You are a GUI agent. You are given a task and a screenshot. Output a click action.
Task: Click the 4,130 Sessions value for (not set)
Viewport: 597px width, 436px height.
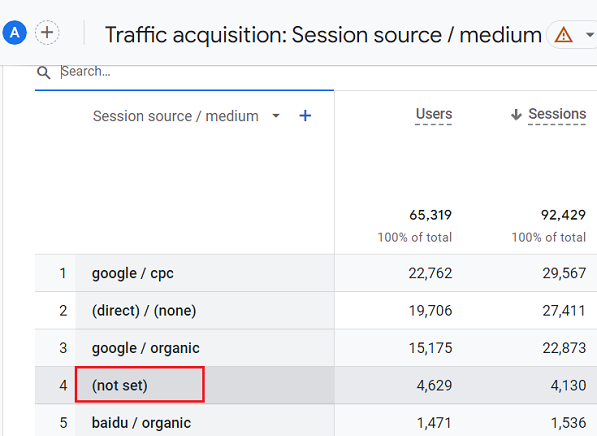click(x=568, y=385)
